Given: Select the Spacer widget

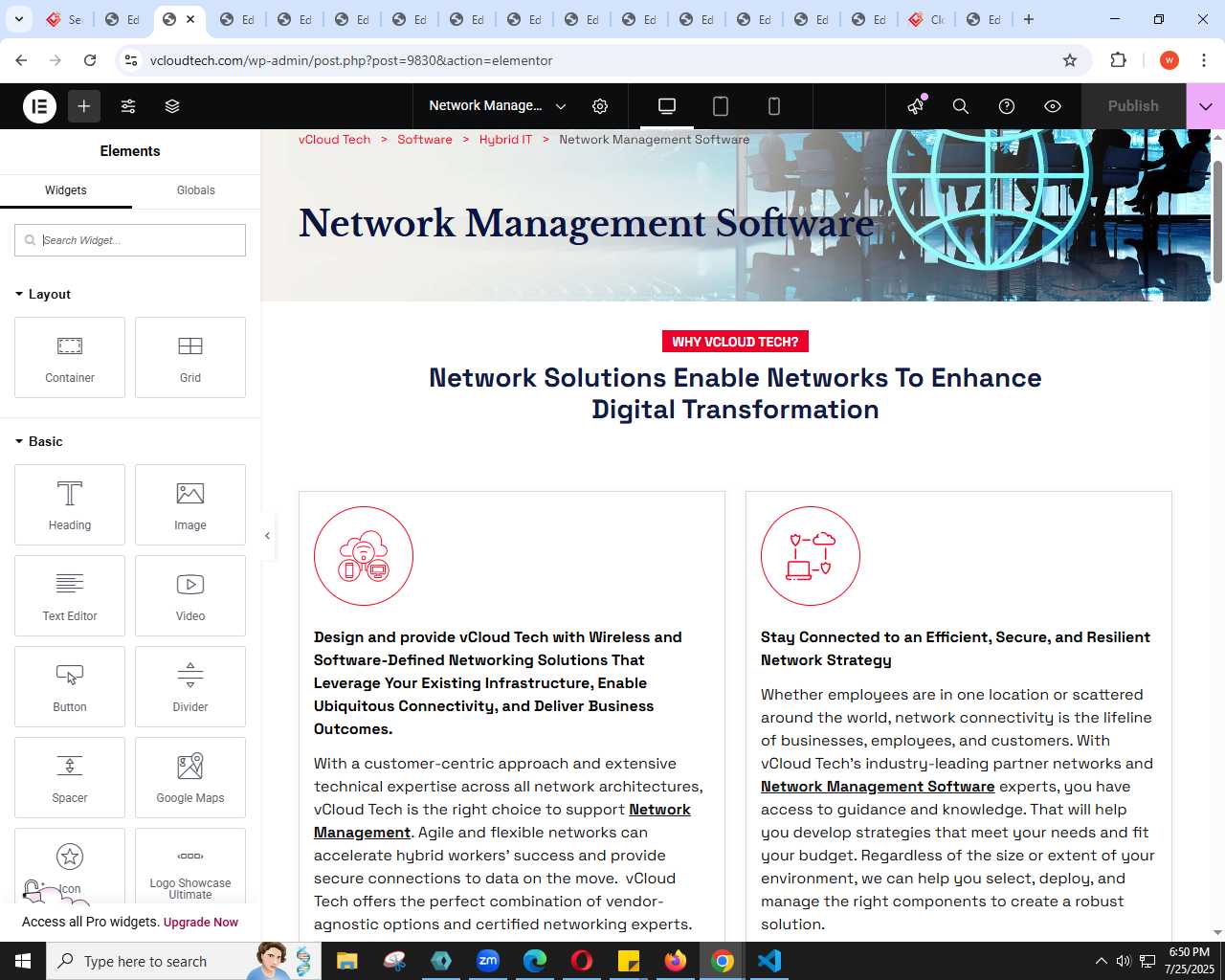Looking at the screenshot, I should click(70, 777).
